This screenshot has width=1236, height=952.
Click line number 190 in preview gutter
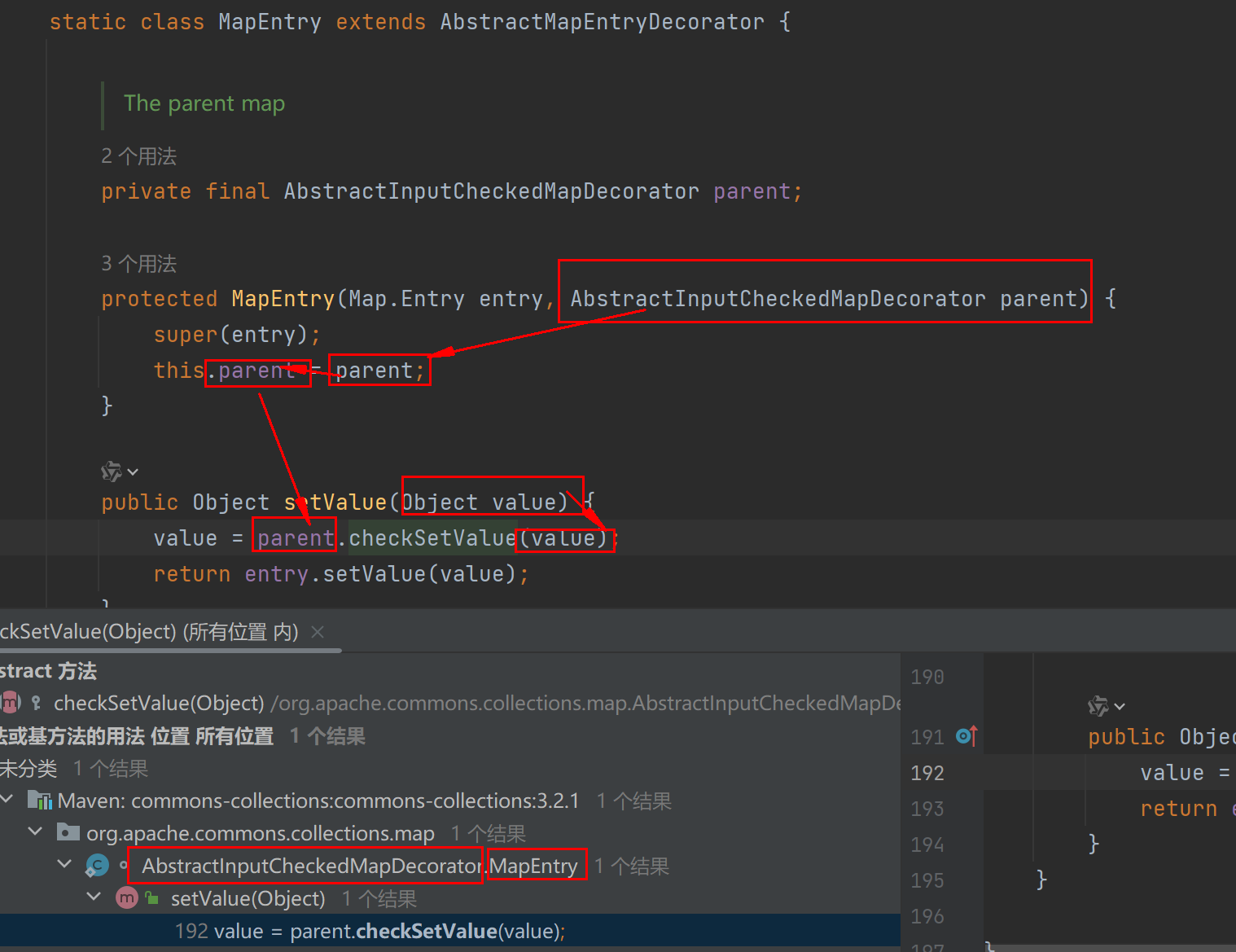(x=927, y=677)
